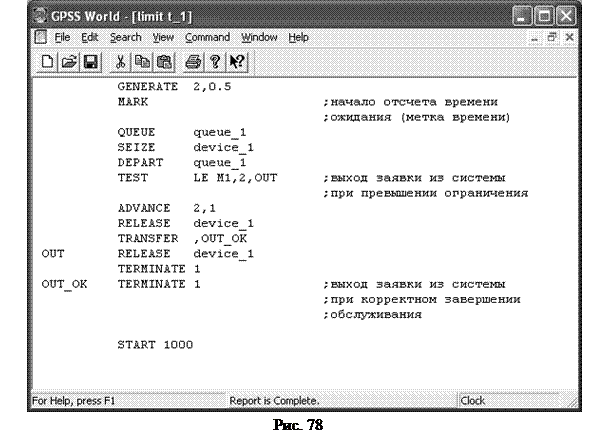Click the Copy toolbar icon
Image resolution: width=609 pixels, height=446 pixels.
pos(142,62)
